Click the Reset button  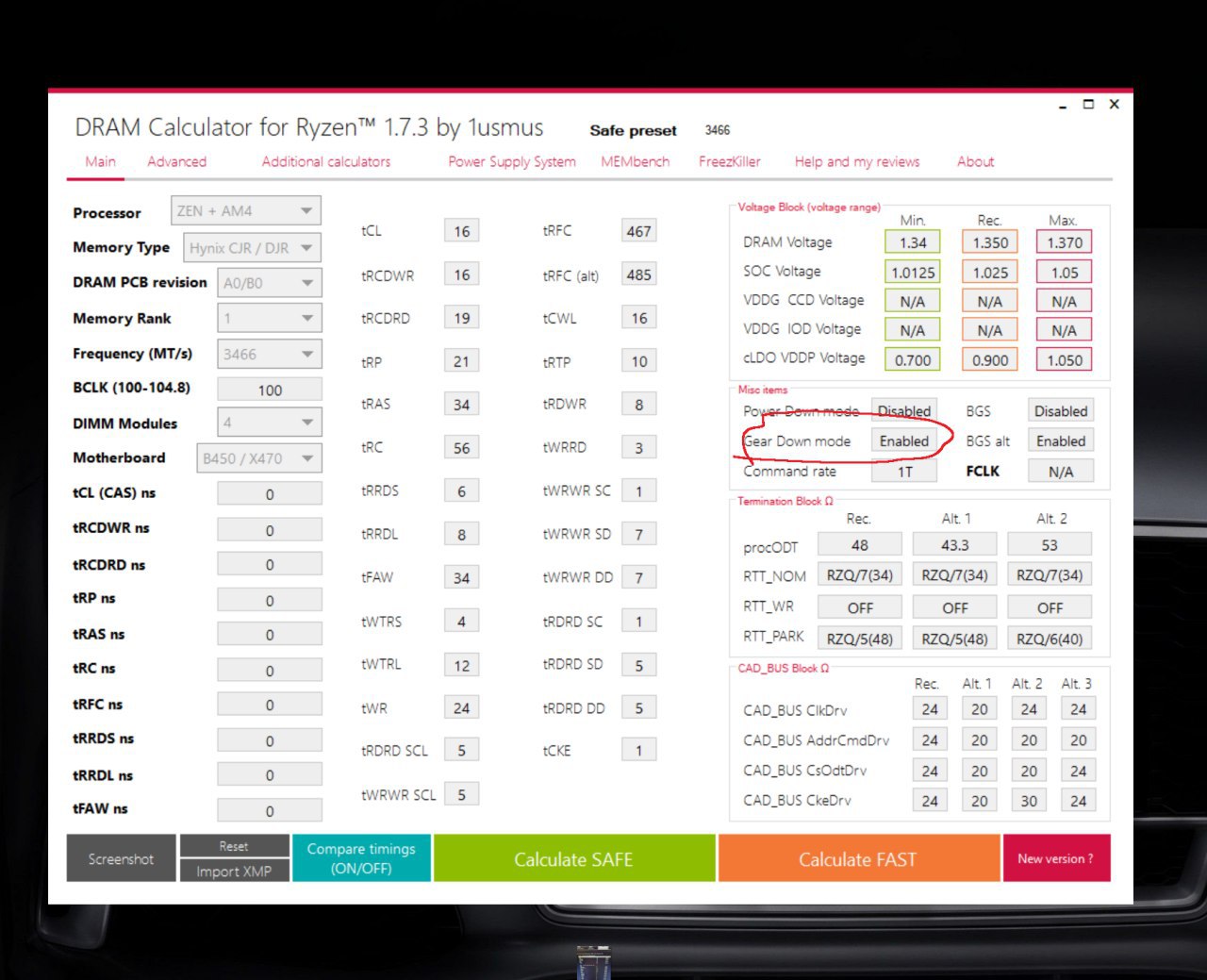pyautogui.click(x=234, y=846)
